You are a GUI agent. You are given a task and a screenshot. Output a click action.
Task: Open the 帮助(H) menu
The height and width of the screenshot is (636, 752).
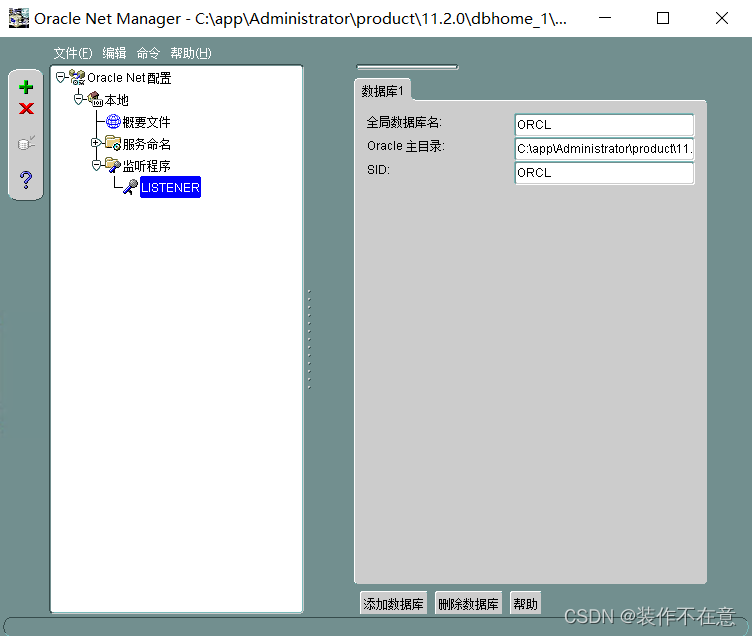pos(191,53)
